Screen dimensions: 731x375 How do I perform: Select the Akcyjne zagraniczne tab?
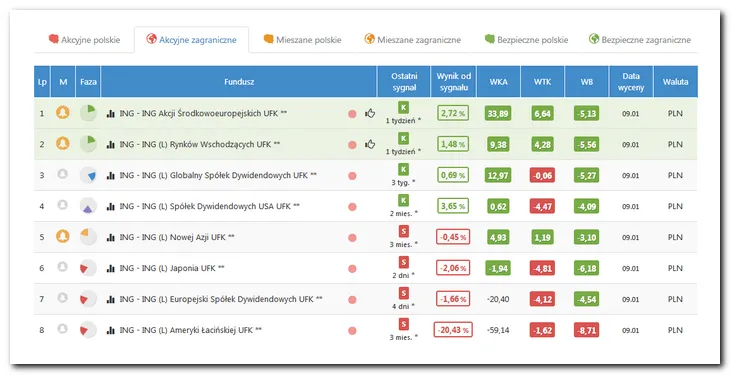[191, 40]
